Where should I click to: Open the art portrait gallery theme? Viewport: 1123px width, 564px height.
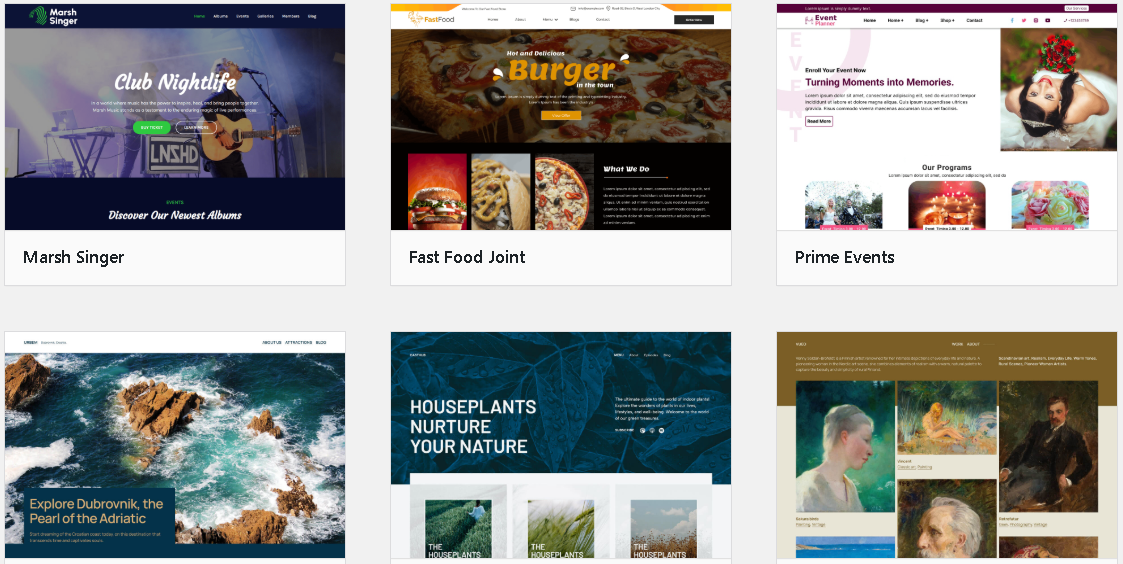click(x=947, y=445)
